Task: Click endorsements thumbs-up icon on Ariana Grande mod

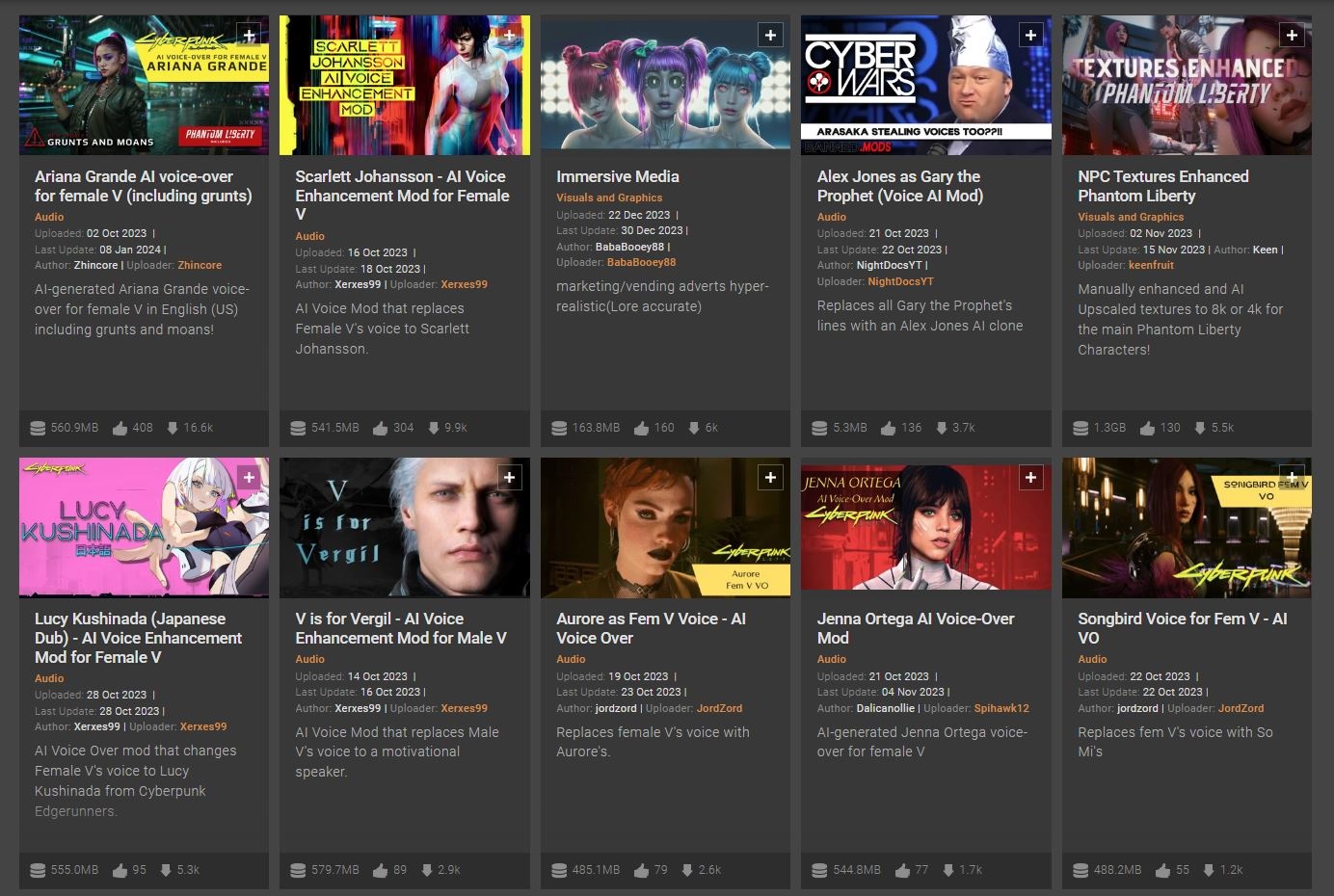Action: coord(120,428)
